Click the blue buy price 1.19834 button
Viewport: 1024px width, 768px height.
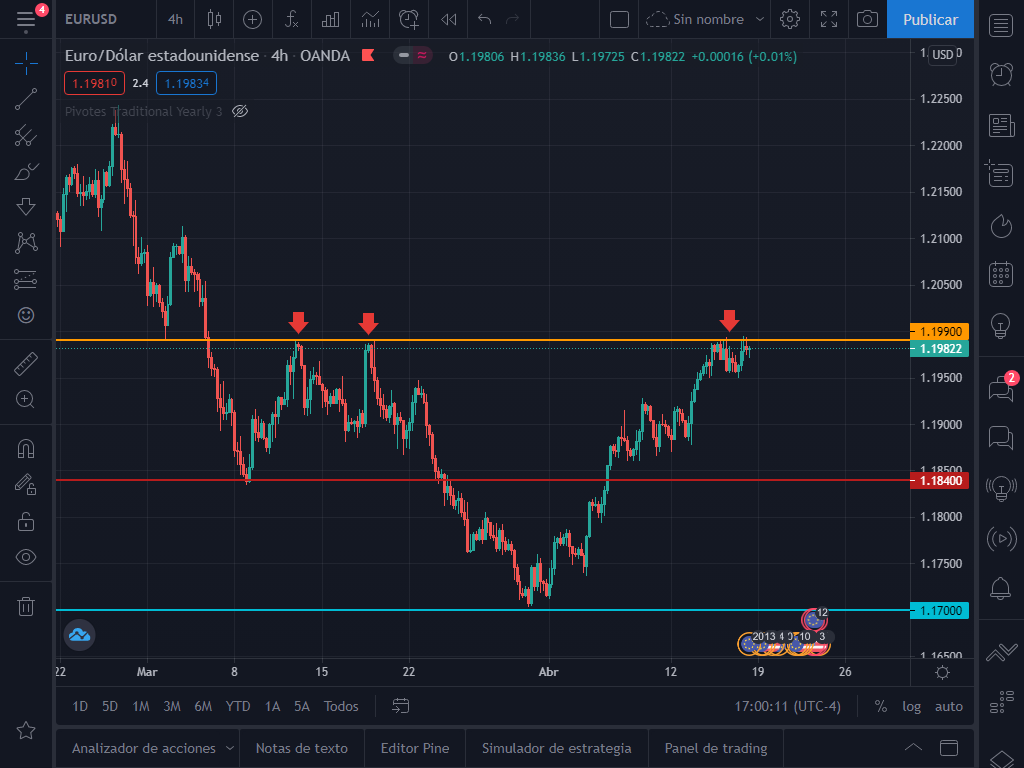(187, 84)
